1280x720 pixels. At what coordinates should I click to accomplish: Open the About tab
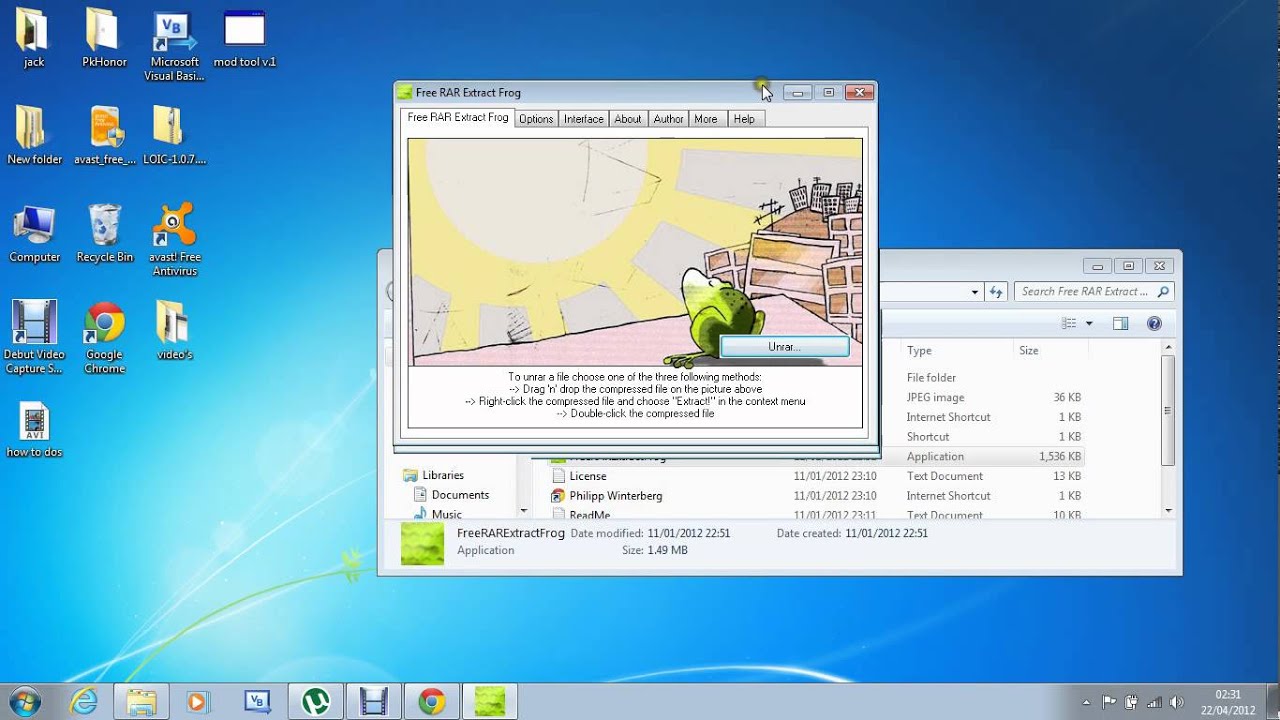[x=628, y=119]
